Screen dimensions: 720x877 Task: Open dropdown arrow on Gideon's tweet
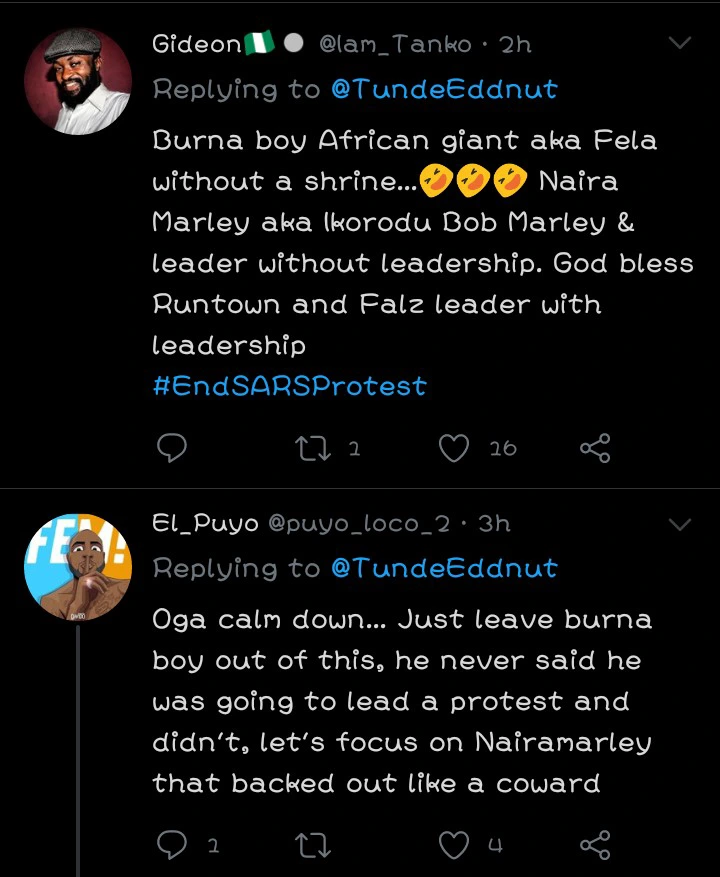point(680,43)
